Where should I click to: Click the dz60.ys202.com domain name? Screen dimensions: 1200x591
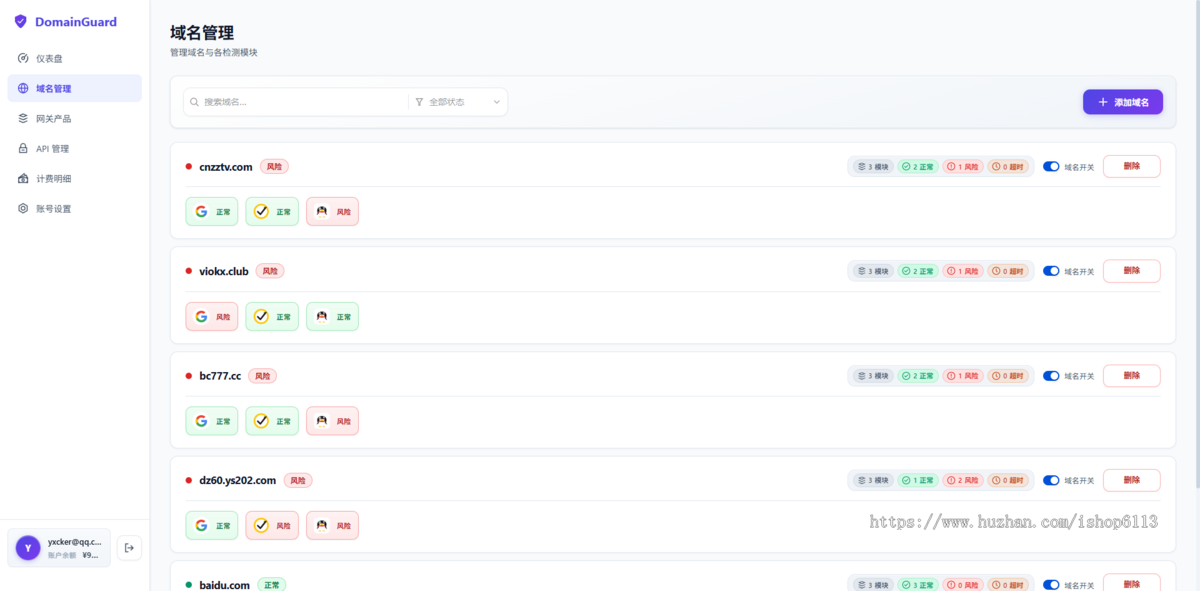[x=238, y=481]
